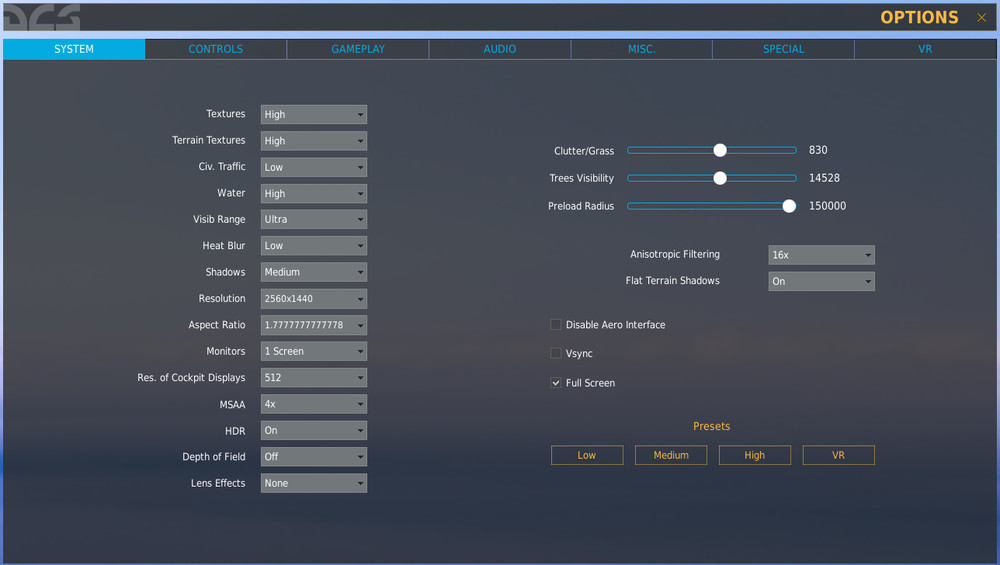This screenshot has height=565, width=1000.
Task: Click the Clutter/Grass slider handle
Action: (x=720, y=150)
